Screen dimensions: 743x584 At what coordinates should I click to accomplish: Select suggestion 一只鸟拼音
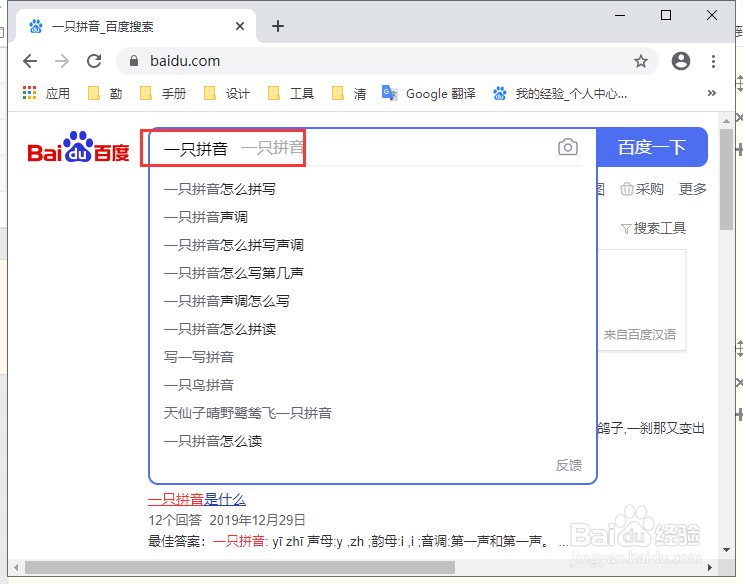372,385
